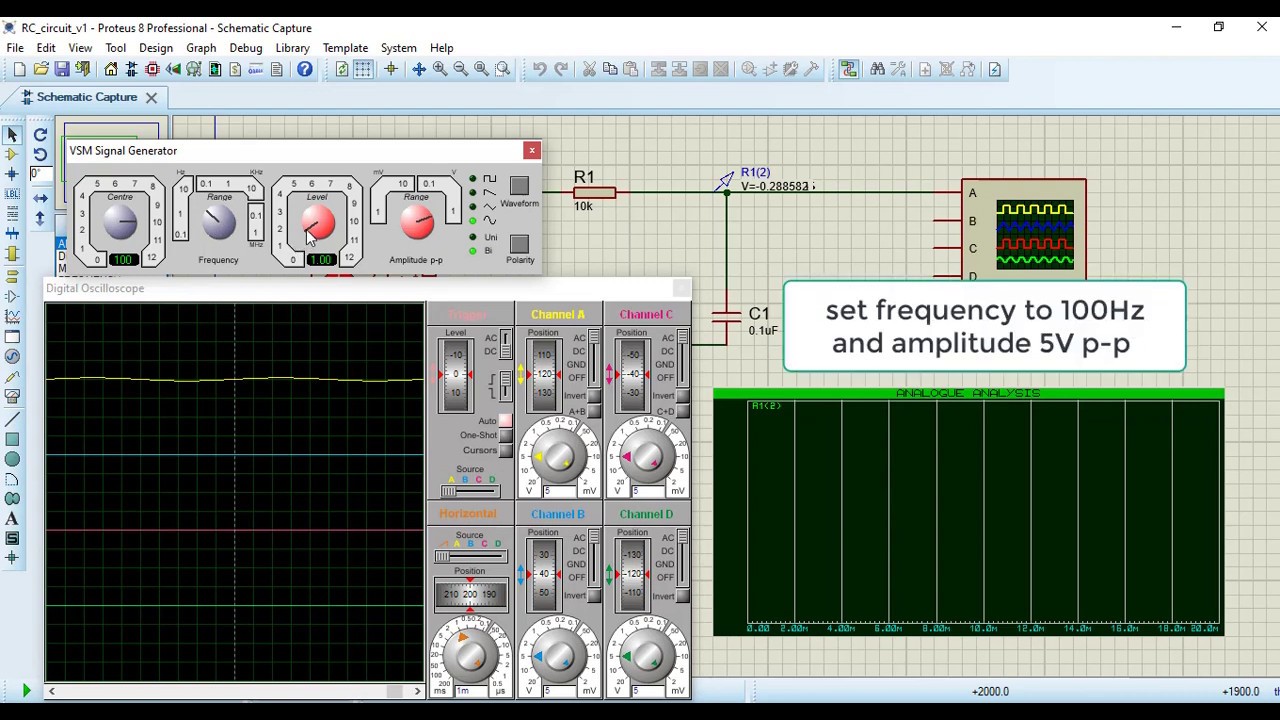Image resolution: width=1280 pixels, height=720 pixels.
Task: Click the undo arrow icon
Action: (x=540, y=69)
